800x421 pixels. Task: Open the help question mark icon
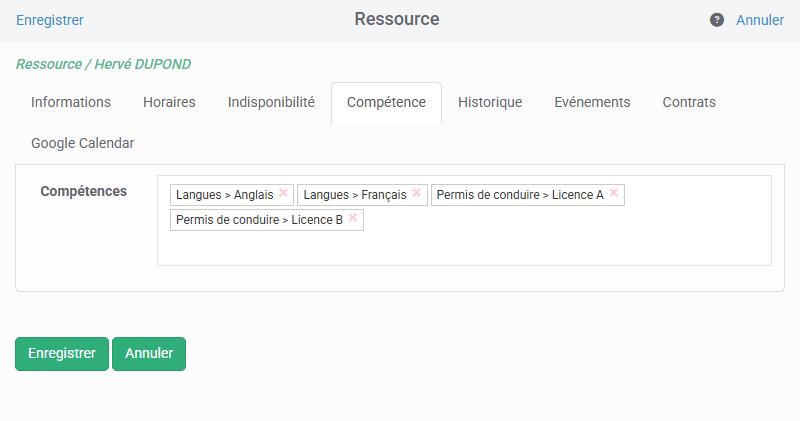pyautogui.click(x=716, y=20)
